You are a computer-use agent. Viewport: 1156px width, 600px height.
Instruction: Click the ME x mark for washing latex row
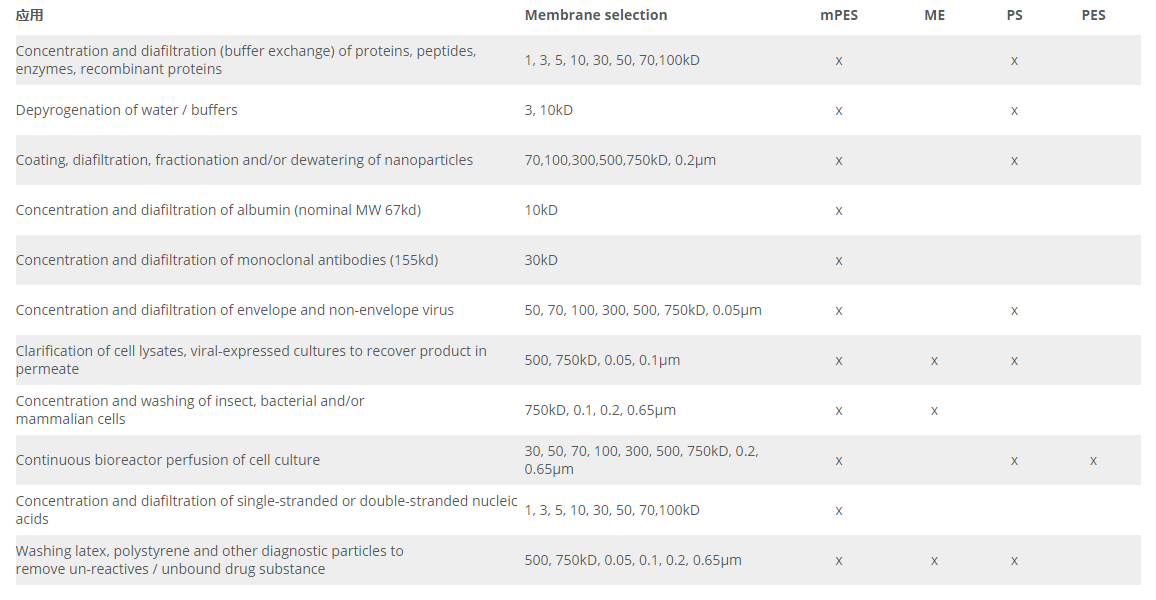[934, 560]
